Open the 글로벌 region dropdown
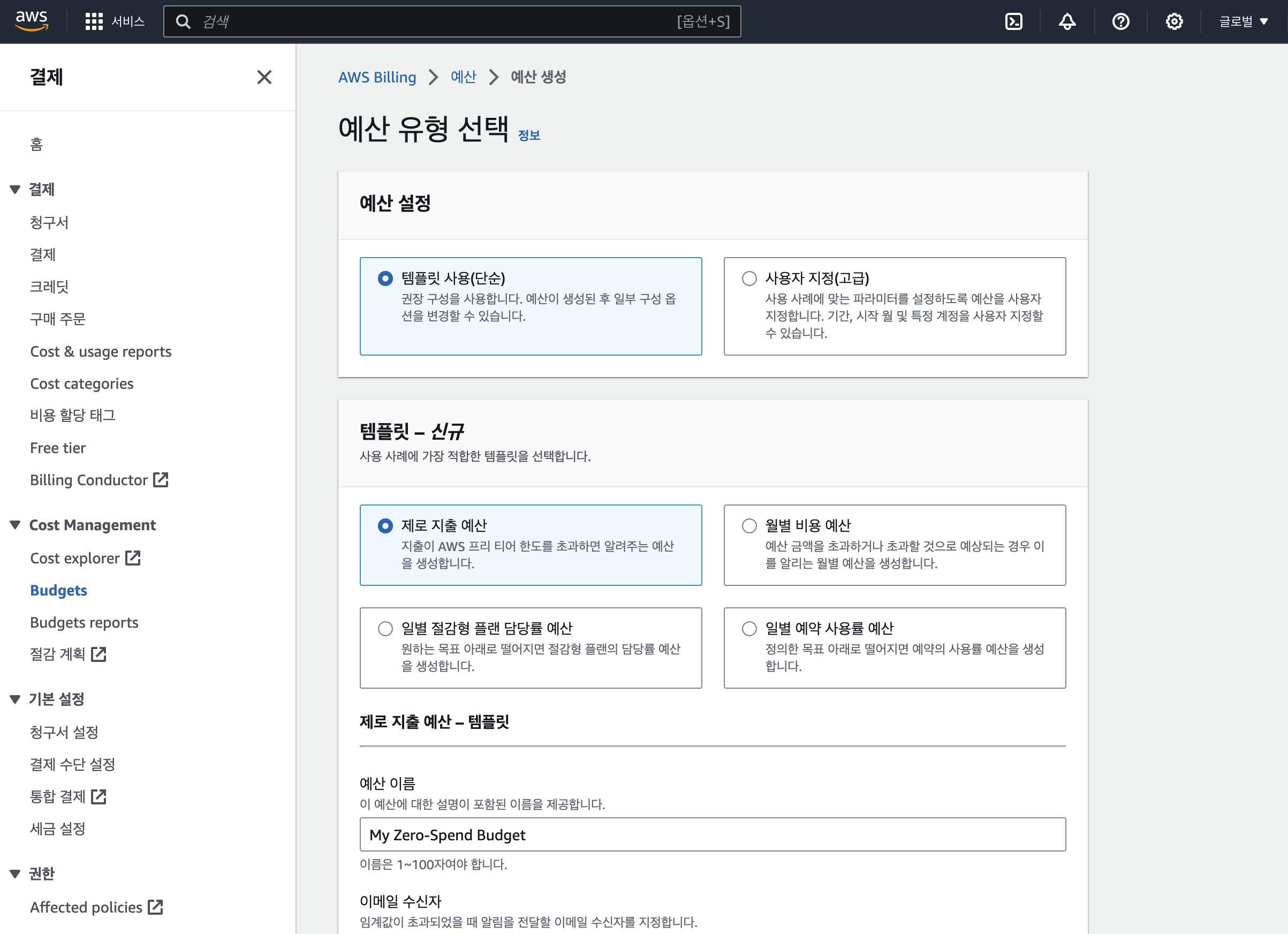 [x=1244, y=21]
